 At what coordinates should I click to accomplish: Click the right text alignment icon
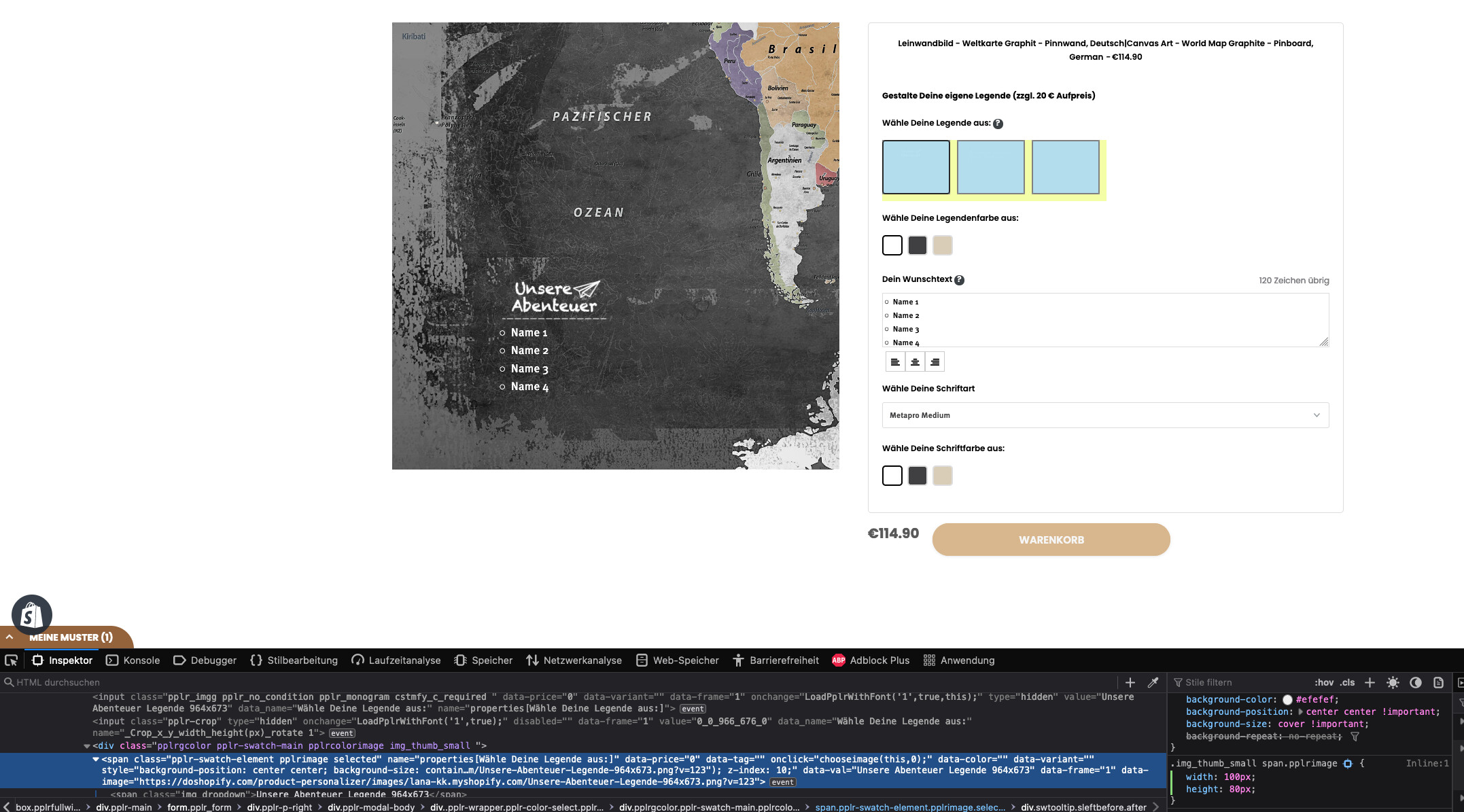point(935,361)
